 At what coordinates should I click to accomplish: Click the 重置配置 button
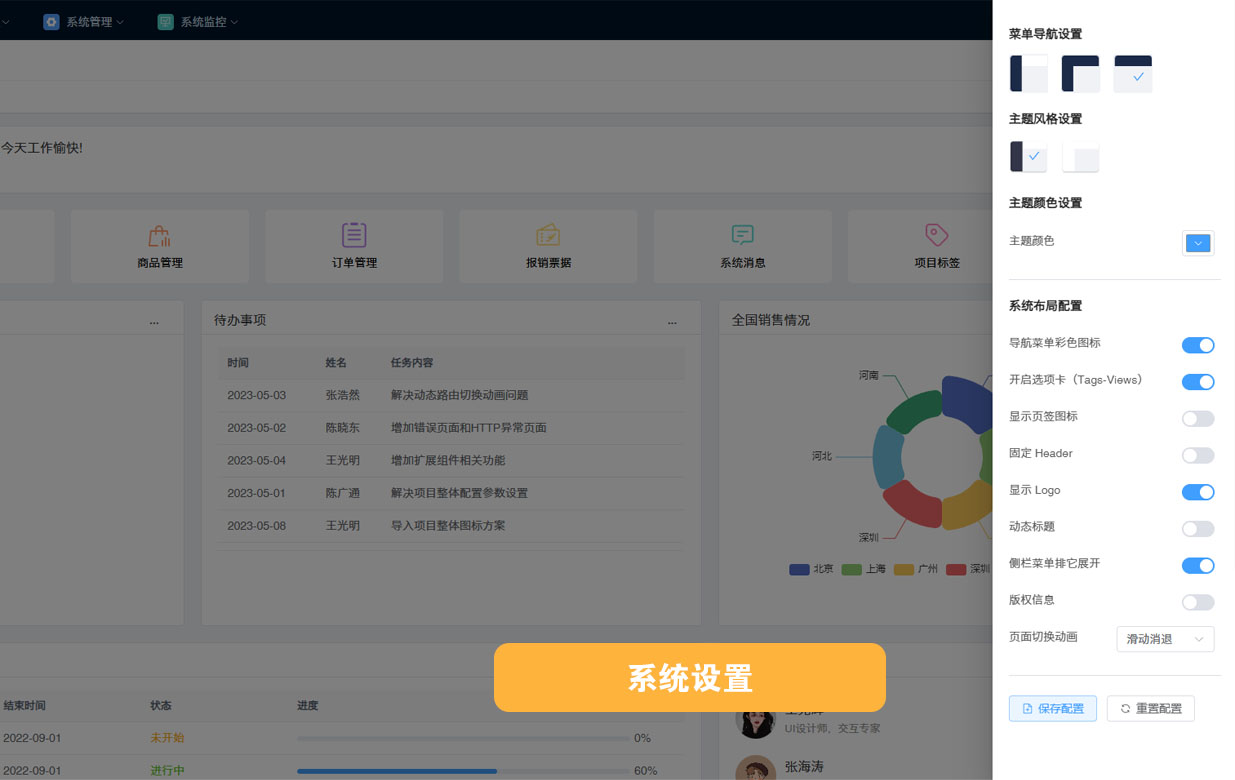tap(1151, 708)
